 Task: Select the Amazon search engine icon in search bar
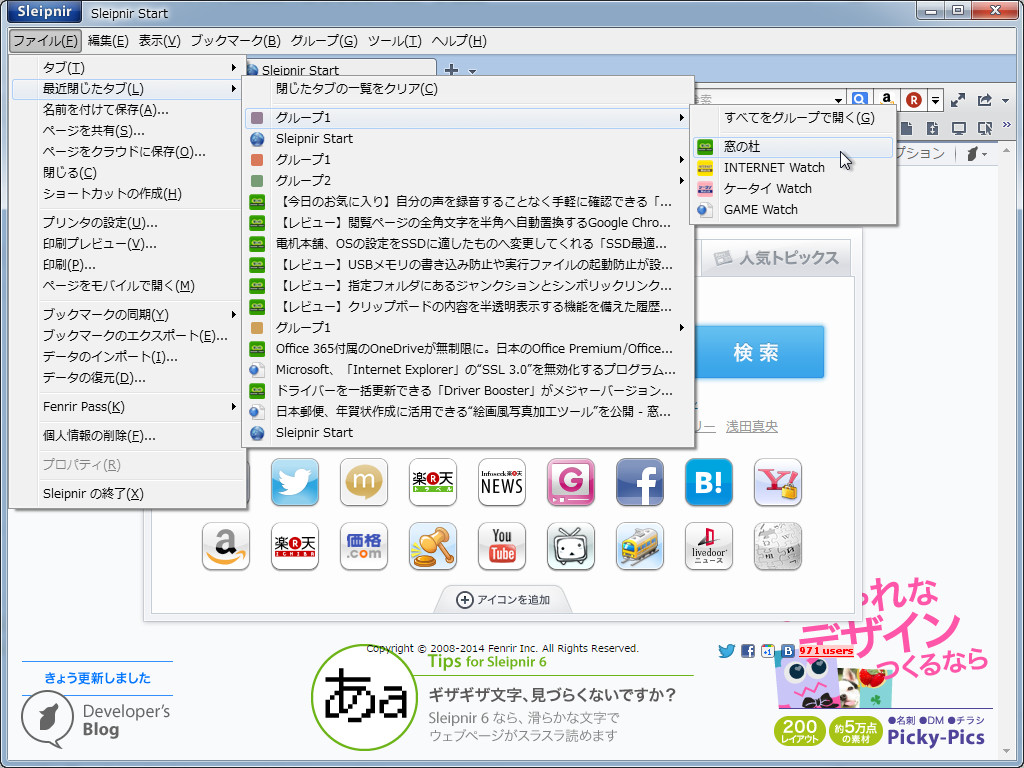click(886, 99)
